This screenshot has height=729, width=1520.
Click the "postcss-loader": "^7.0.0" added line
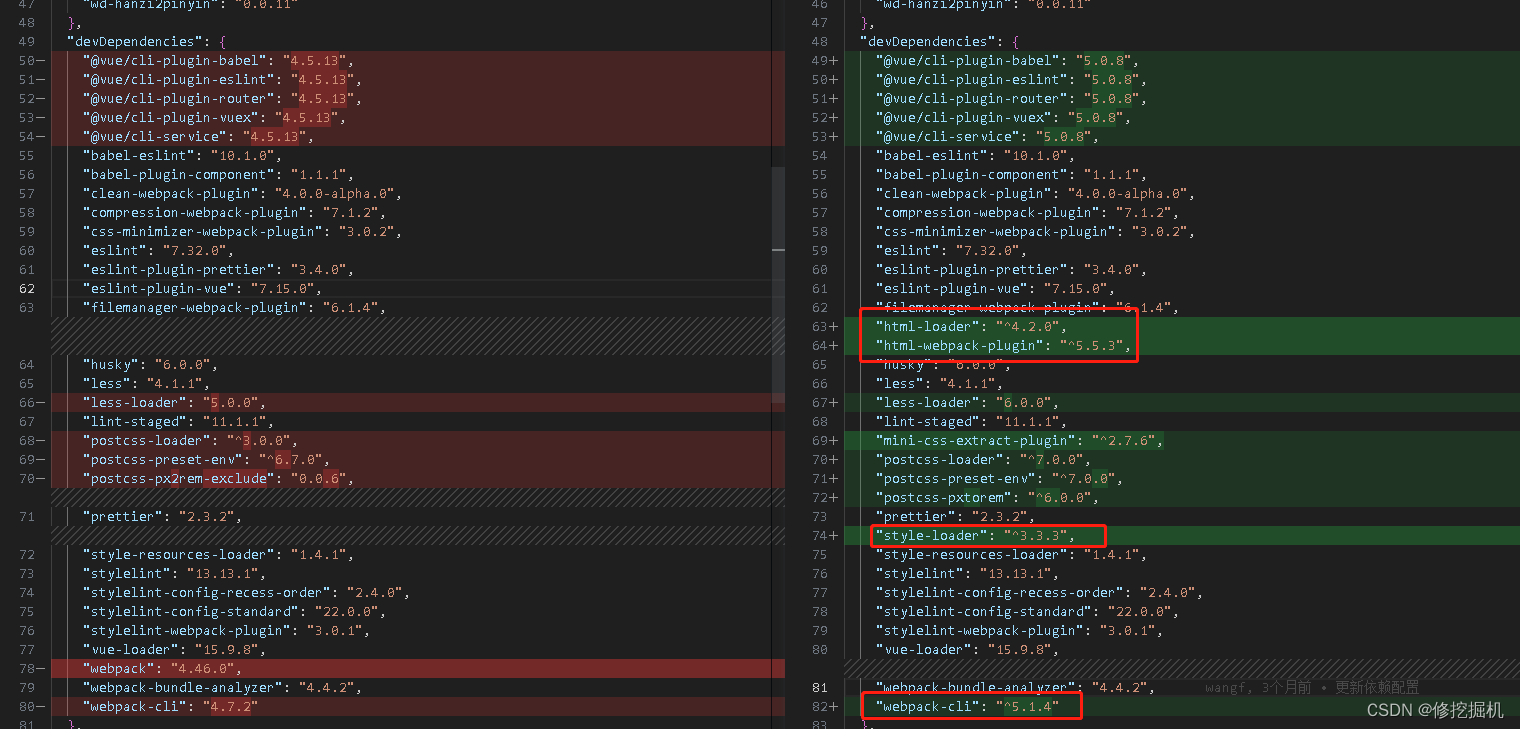tap(1182, 460)
